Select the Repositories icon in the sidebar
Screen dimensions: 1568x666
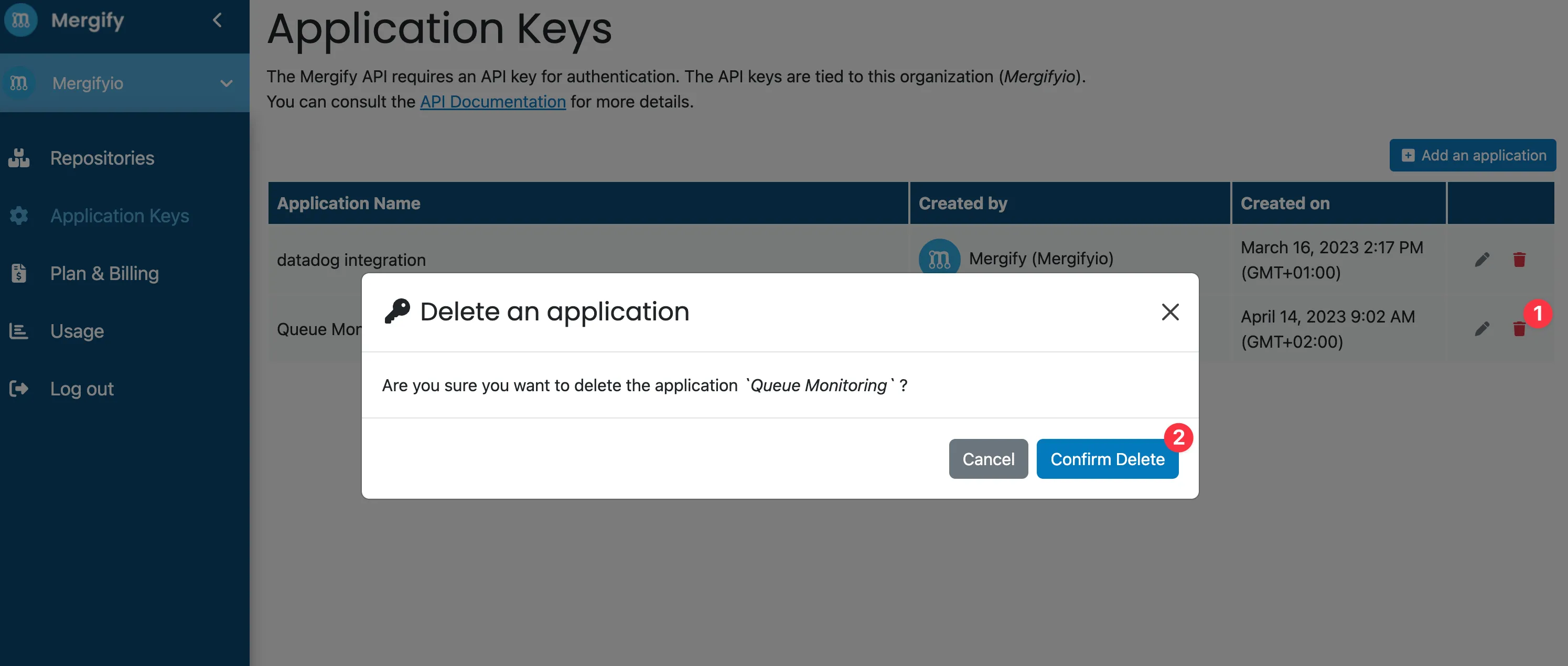19,158
